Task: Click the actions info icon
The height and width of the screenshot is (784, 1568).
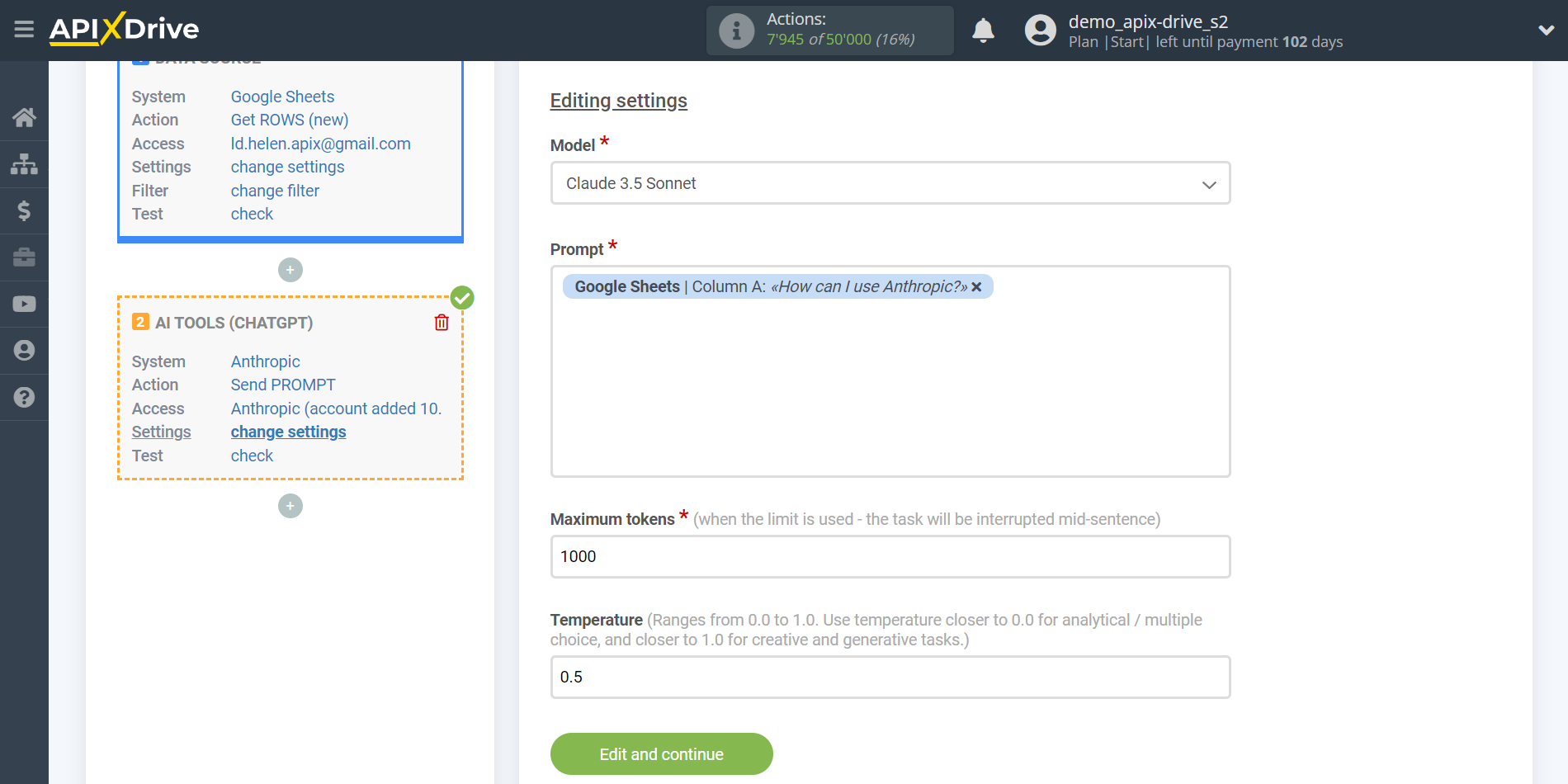Action: tap(736, 31)
